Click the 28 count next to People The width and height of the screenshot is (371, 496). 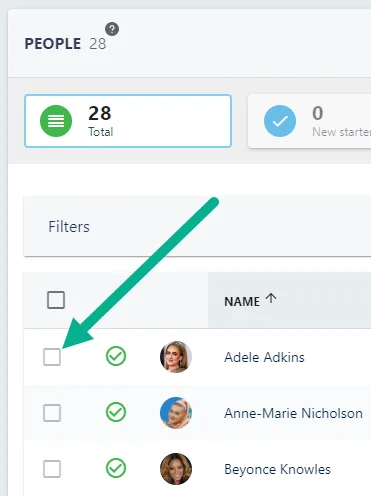97,44
